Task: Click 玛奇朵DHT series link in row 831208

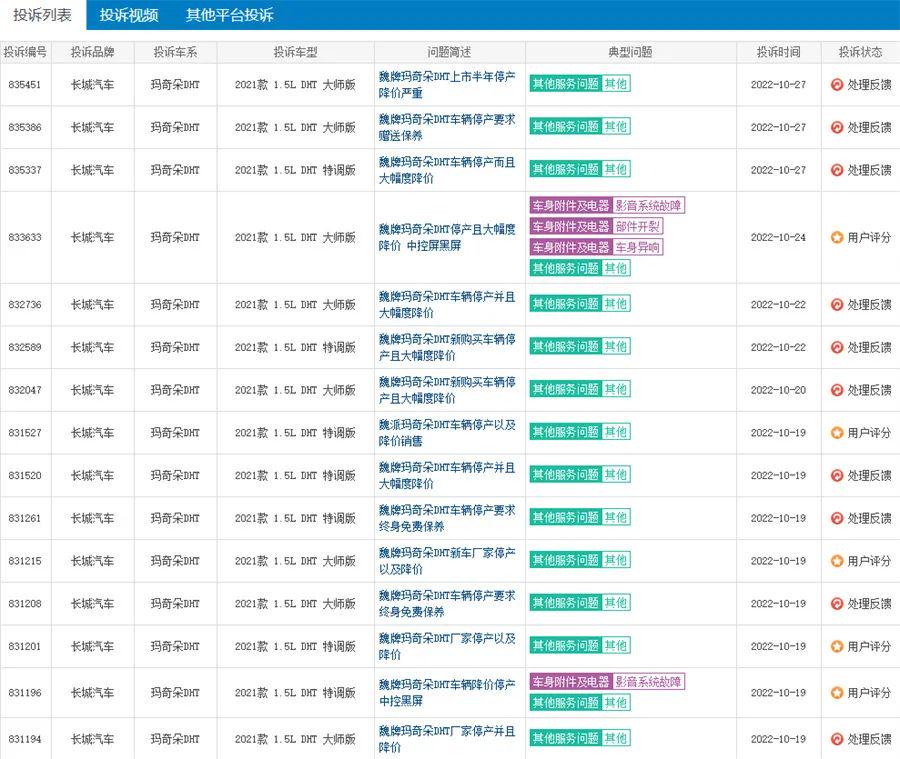Action: [175, 604]
